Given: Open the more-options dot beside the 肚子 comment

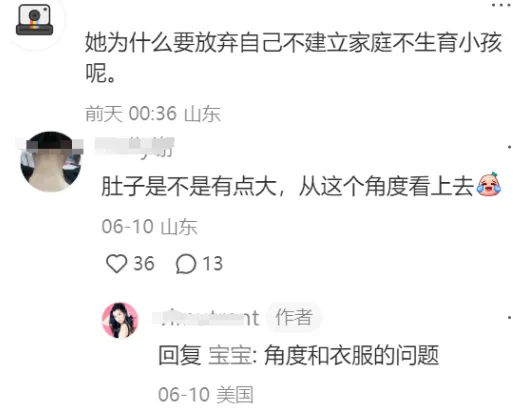Looking at the screenshot, I should (x=510, y=147).
